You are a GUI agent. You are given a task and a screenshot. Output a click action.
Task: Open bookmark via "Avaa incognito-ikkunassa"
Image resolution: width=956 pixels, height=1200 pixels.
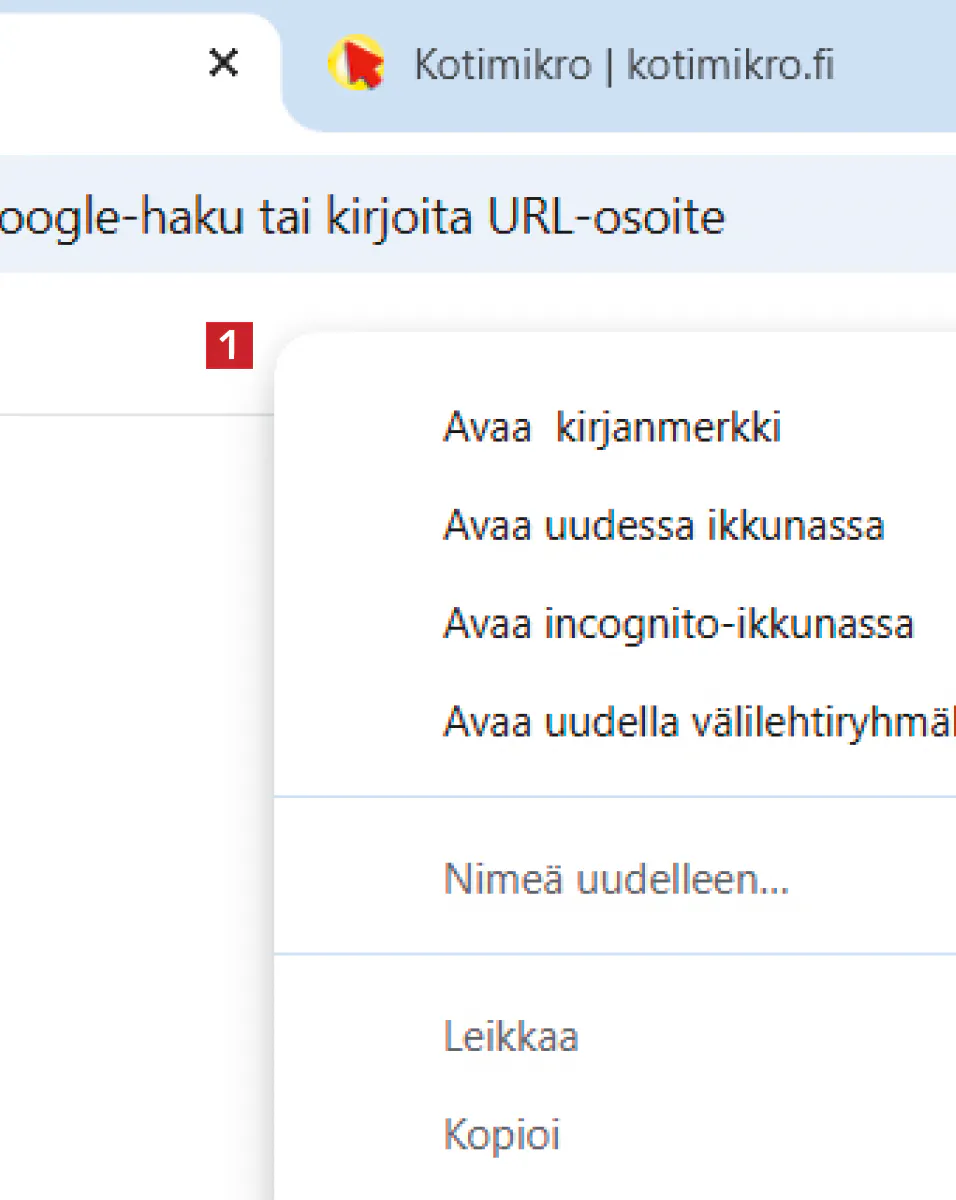click(678, 624)
